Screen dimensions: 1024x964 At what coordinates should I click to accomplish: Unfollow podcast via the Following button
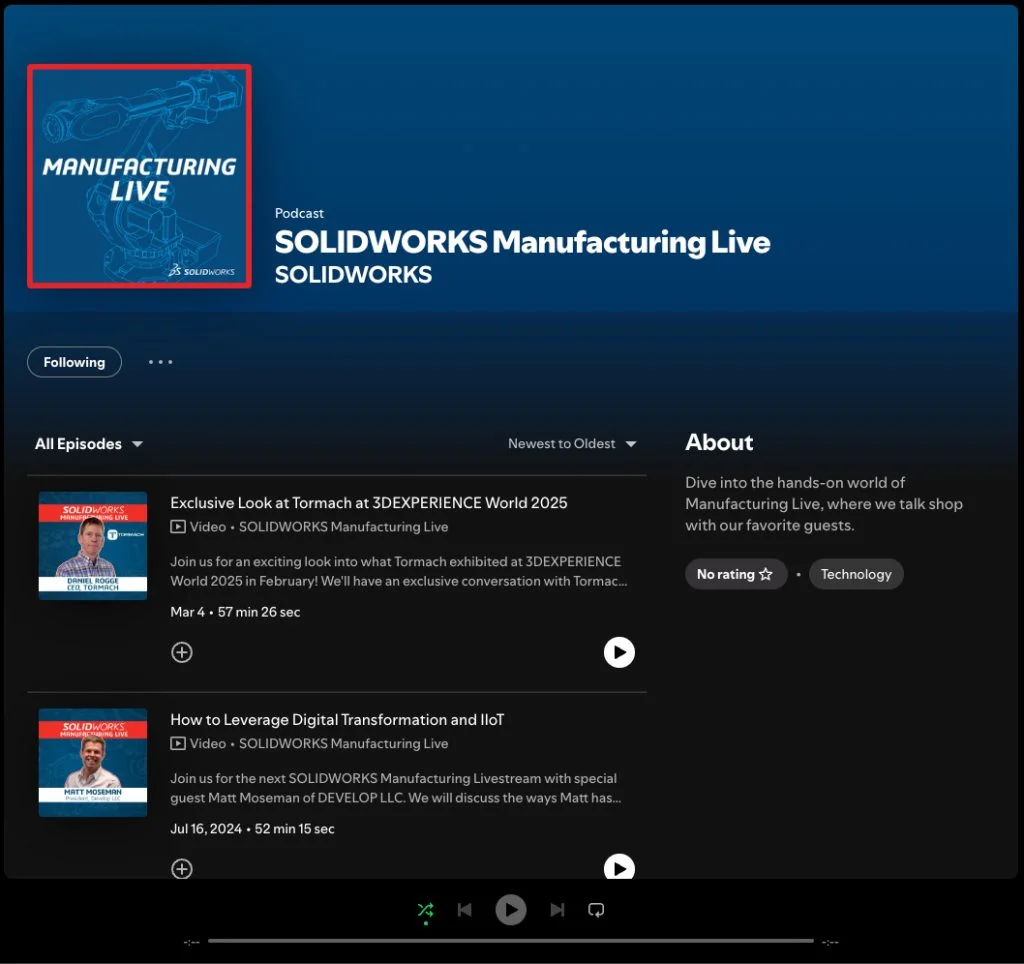(x=74, y=362)
